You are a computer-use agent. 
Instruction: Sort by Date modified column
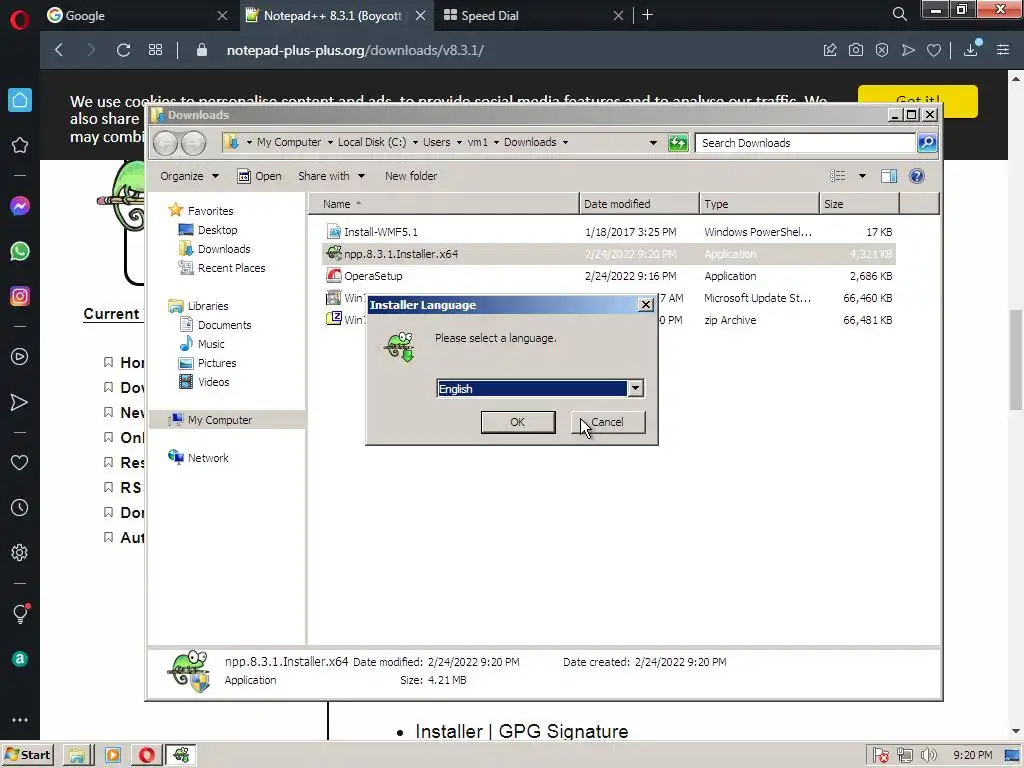tap(639, 204)
